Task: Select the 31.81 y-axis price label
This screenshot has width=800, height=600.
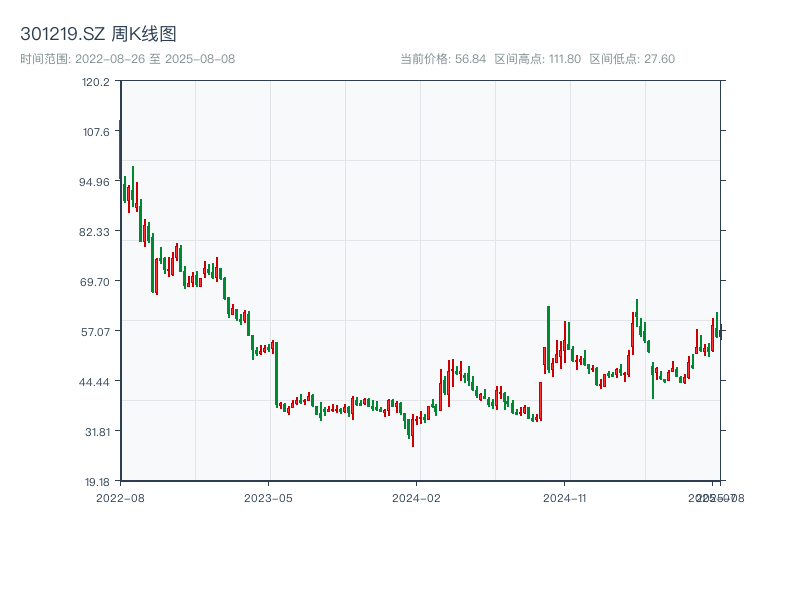Action: coord(95,432)
